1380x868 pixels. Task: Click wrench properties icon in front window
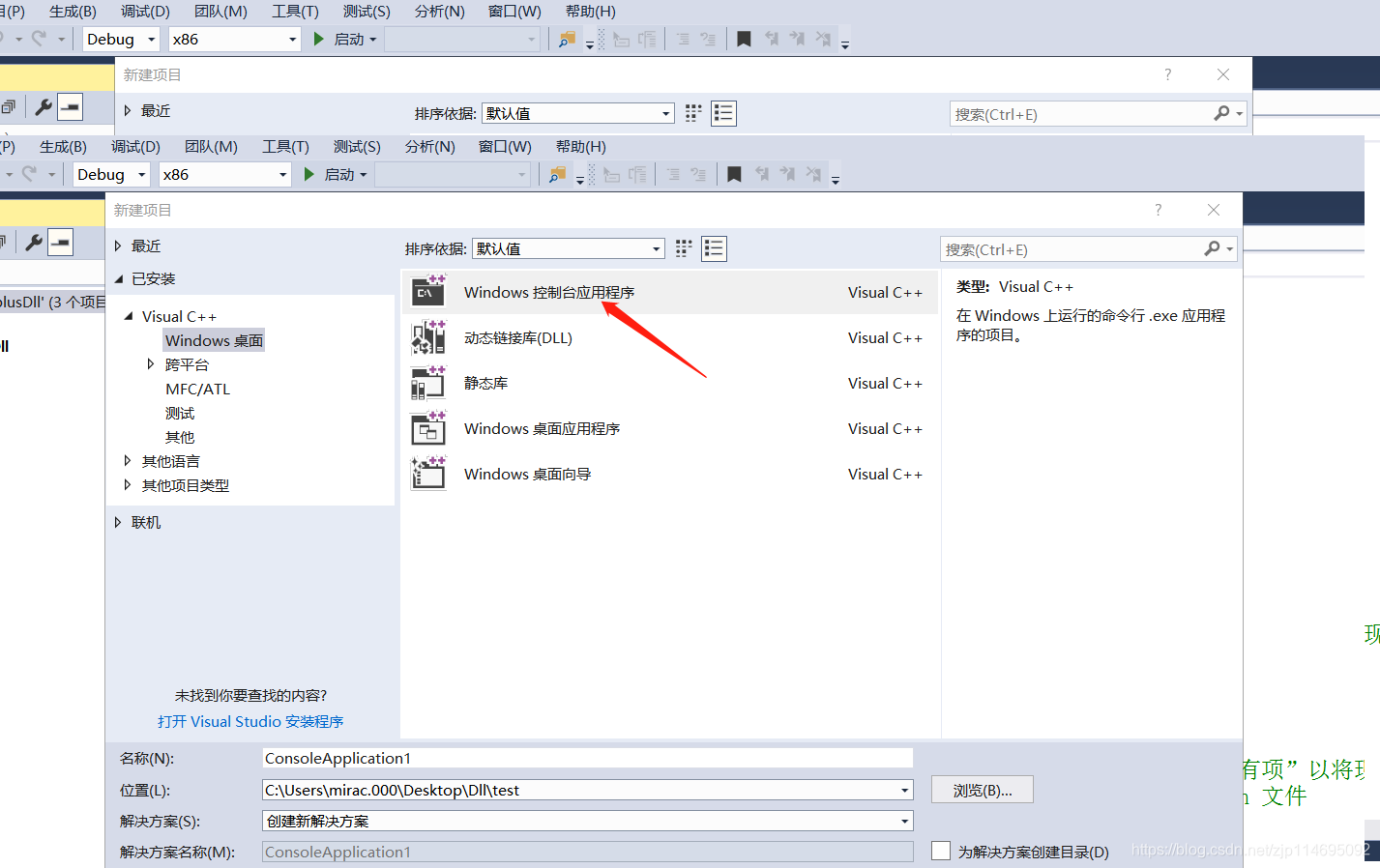pyautogui.click(x=34, y=242)
